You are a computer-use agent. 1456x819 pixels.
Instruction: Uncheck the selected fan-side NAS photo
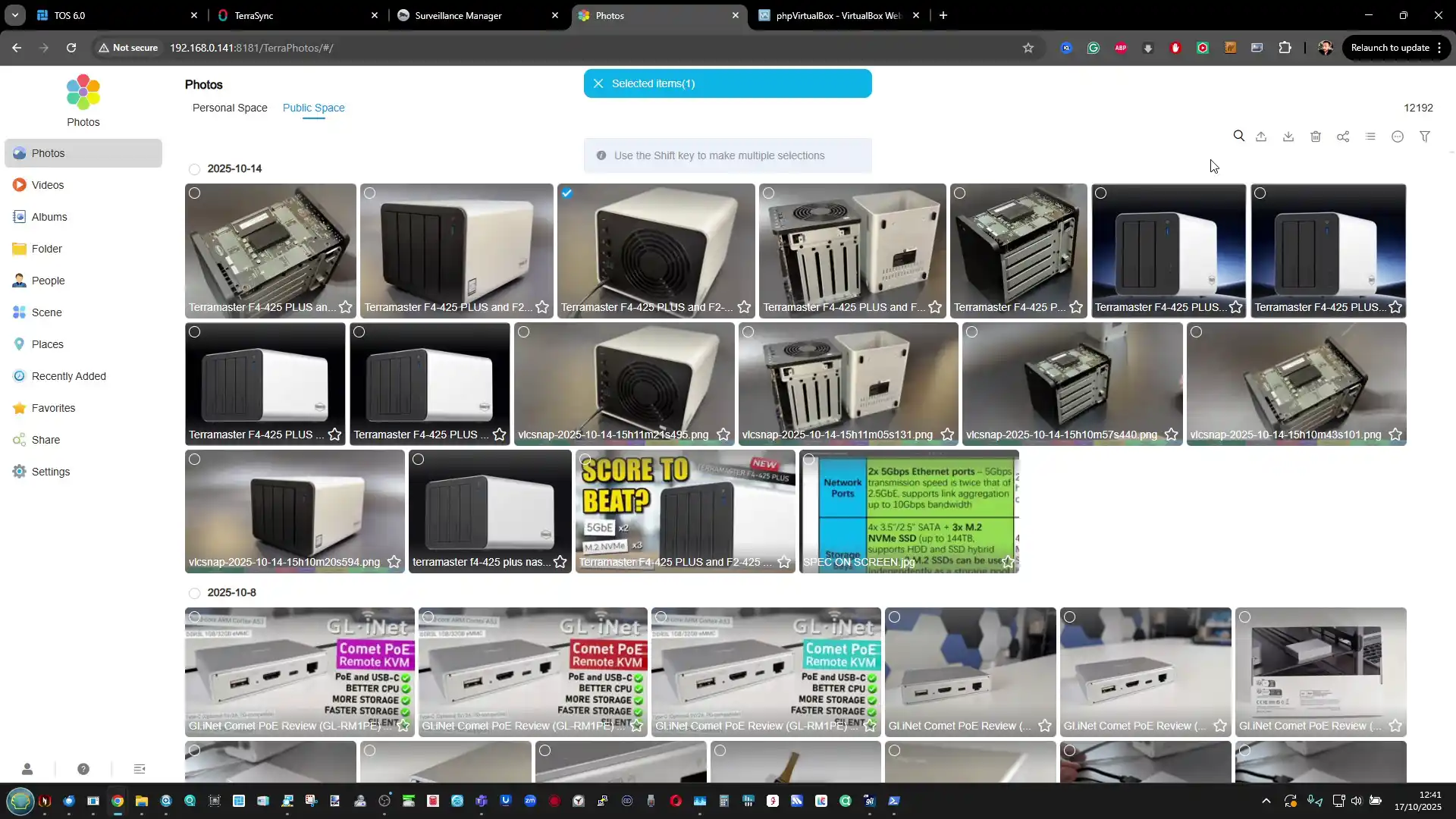(x=567, y=193)
